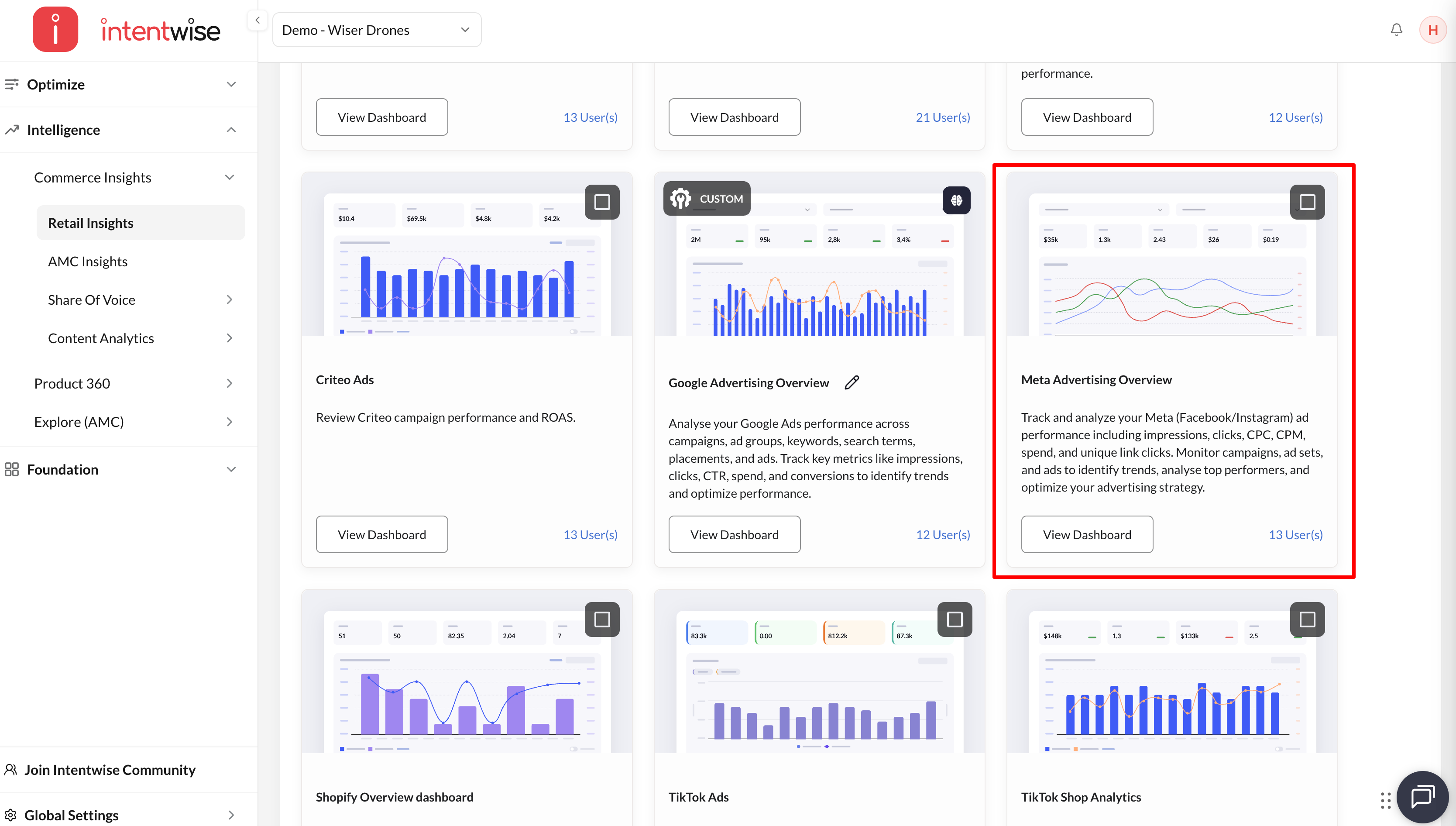Open the Demo - Wiser Drones account dropdown
The height and width of the screenshot is (826, 1456).
pyautogui.click(x=377, y=30)
